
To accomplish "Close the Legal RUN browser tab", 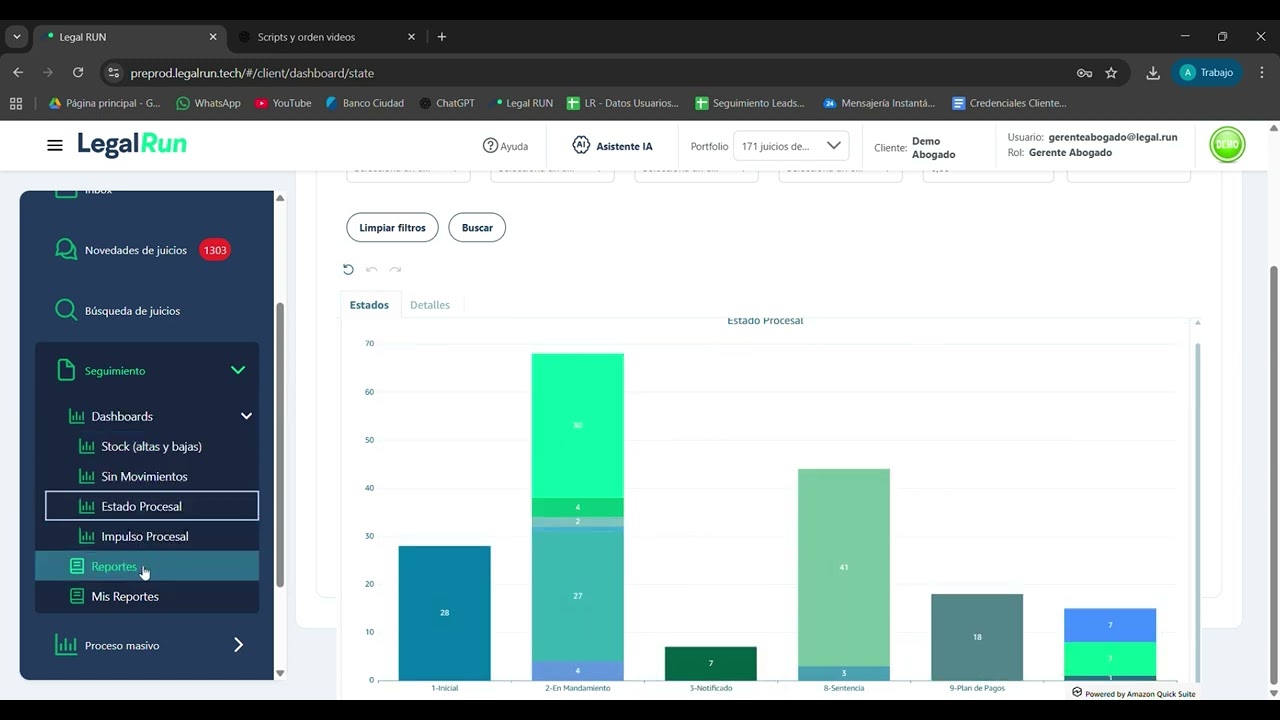I will [213, 37].
